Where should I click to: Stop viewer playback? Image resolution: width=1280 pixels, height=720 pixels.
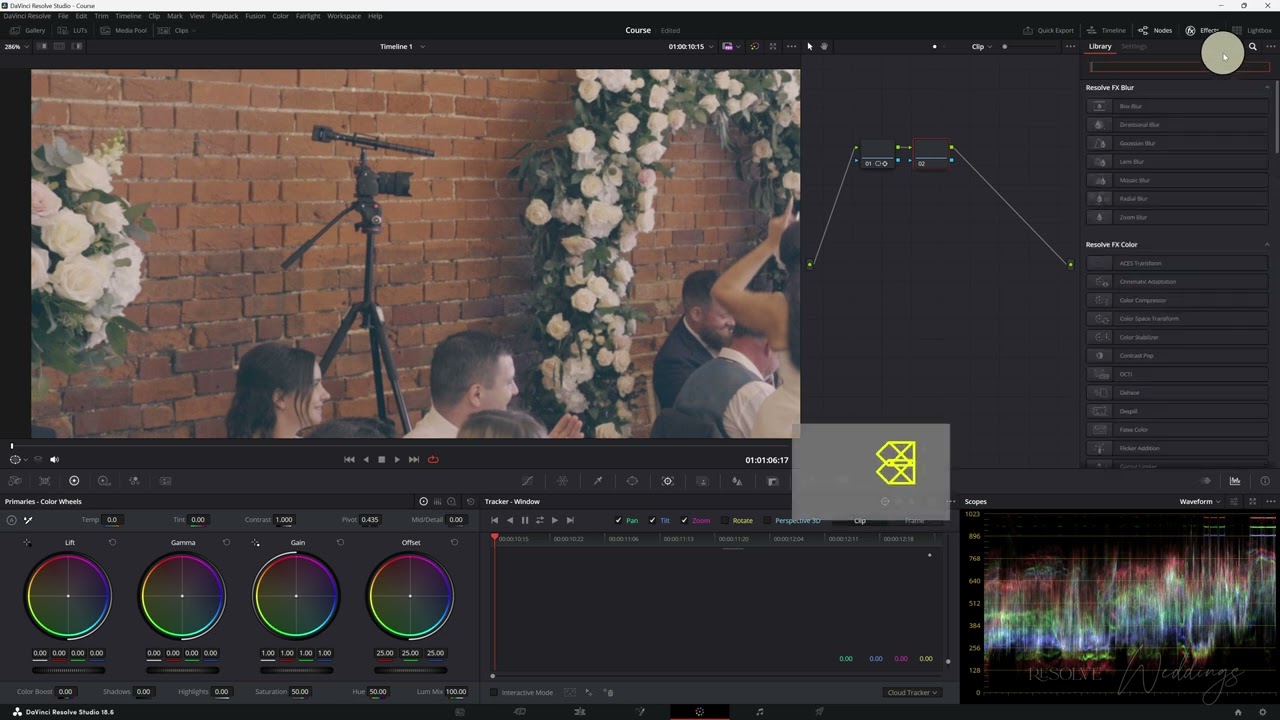tap(381, 460)
